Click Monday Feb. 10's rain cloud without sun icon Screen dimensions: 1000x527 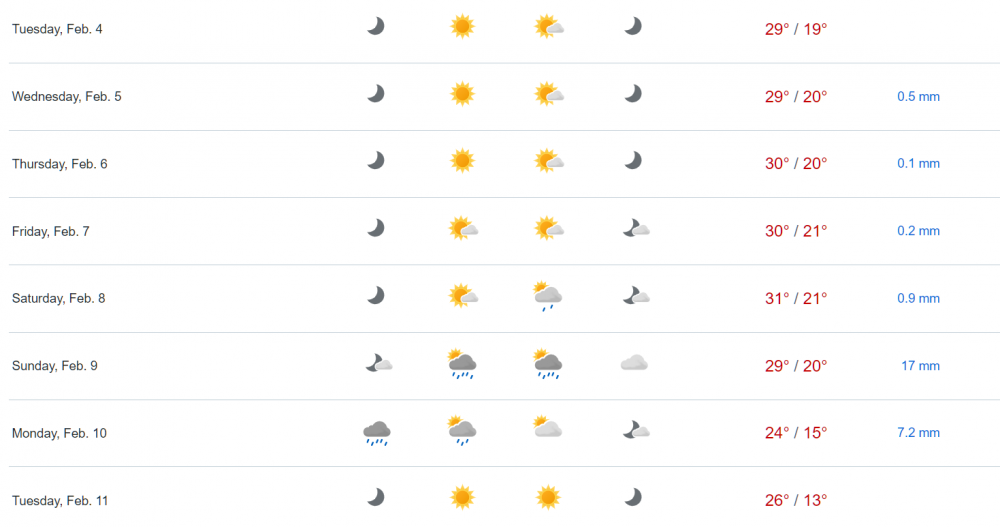pyautogui.click(x=376, y=432)
